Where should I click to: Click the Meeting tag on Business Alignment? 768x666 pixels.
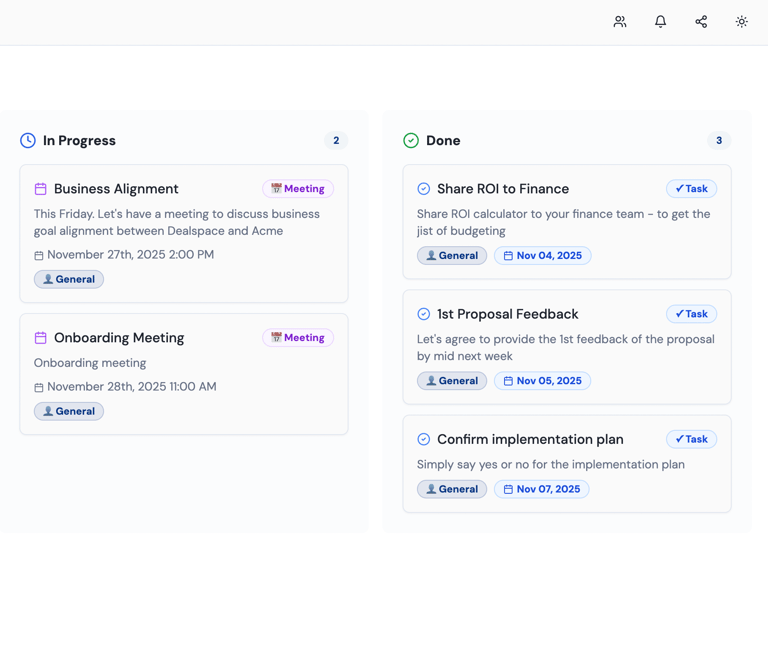pyautogui.click(x=298, y=189)
